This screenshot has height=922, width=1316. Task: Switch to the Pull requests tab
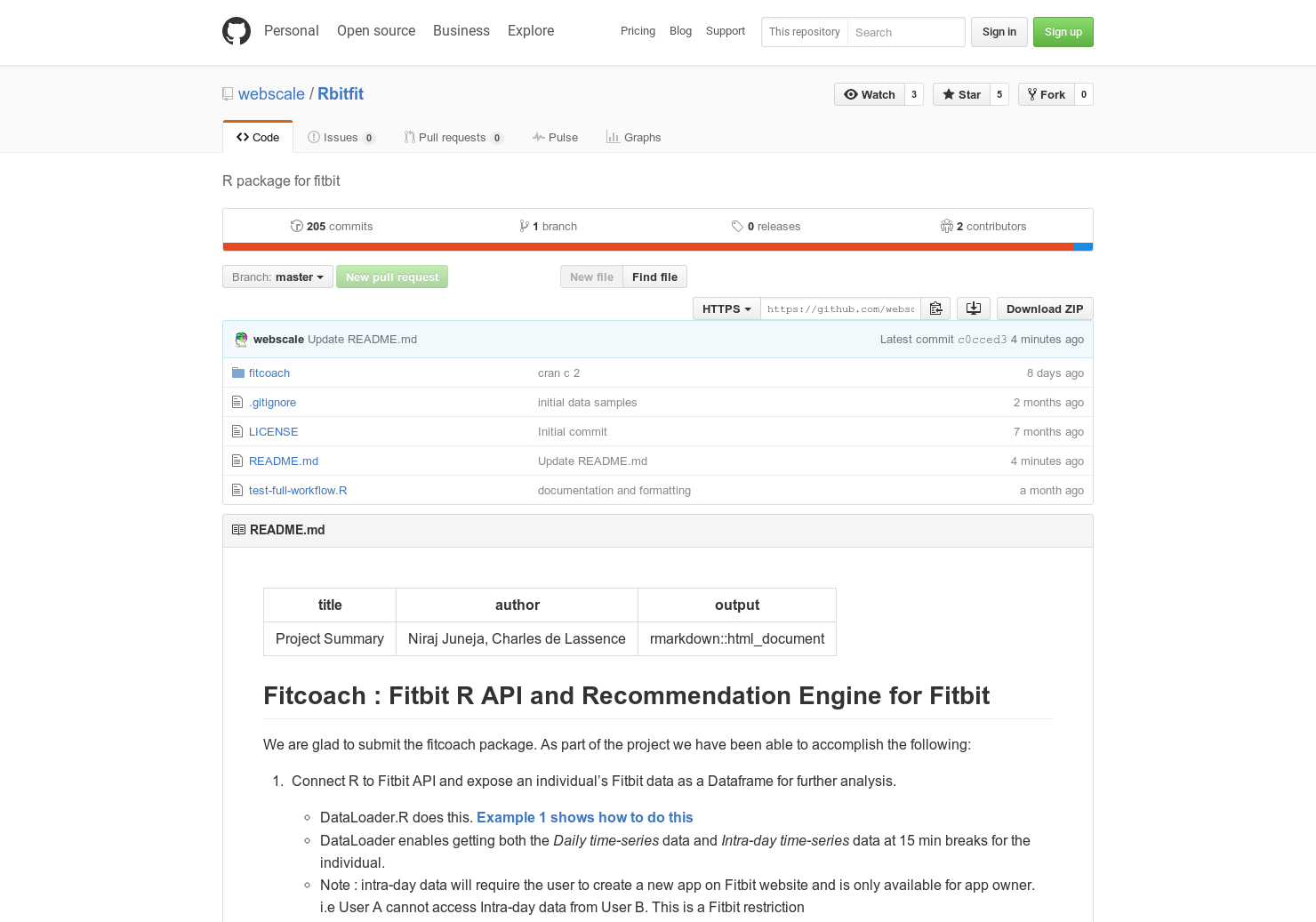[453, 137]
